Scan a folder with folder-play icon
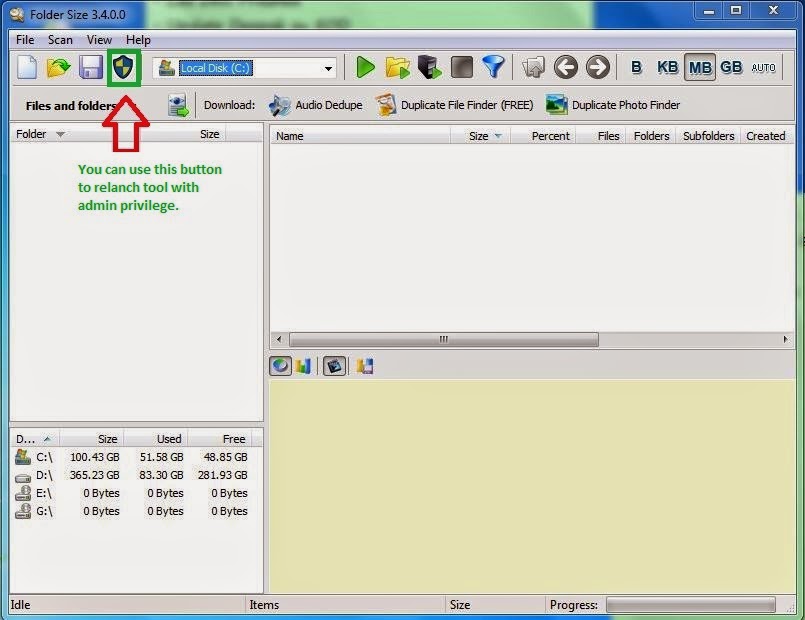Image resolution: width=805 pixels, height=620 pixels. pyautogui.click(x=397, y=67)
